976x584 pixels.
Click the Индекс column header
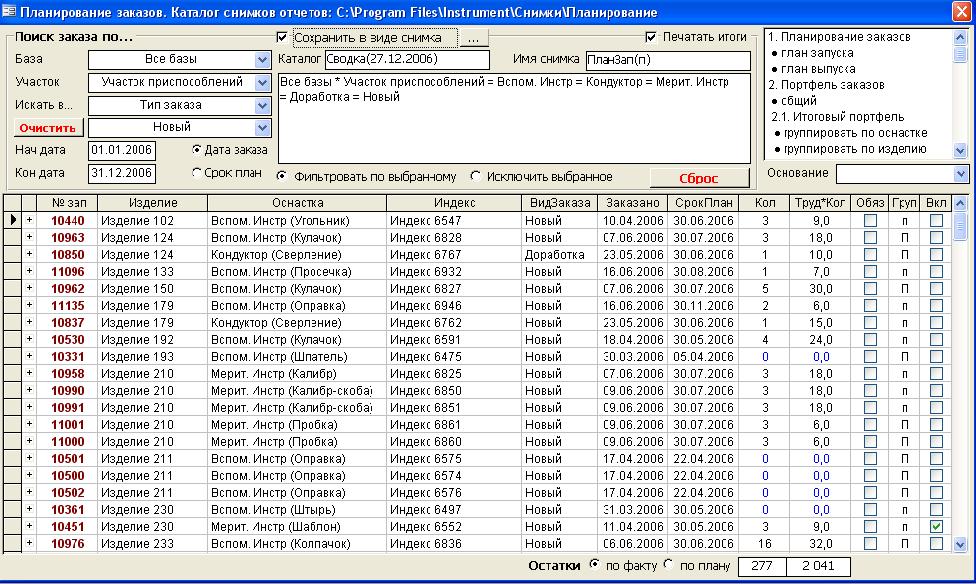point(454,203)
